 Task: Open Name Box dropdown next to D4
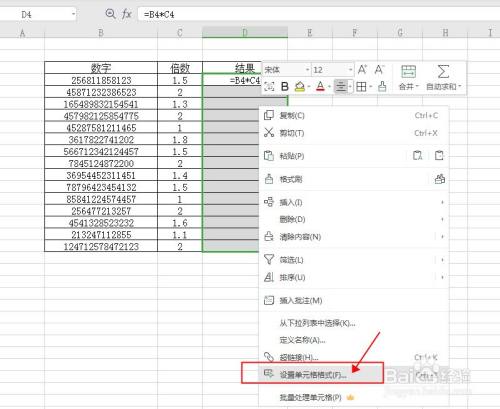(73, 14)
